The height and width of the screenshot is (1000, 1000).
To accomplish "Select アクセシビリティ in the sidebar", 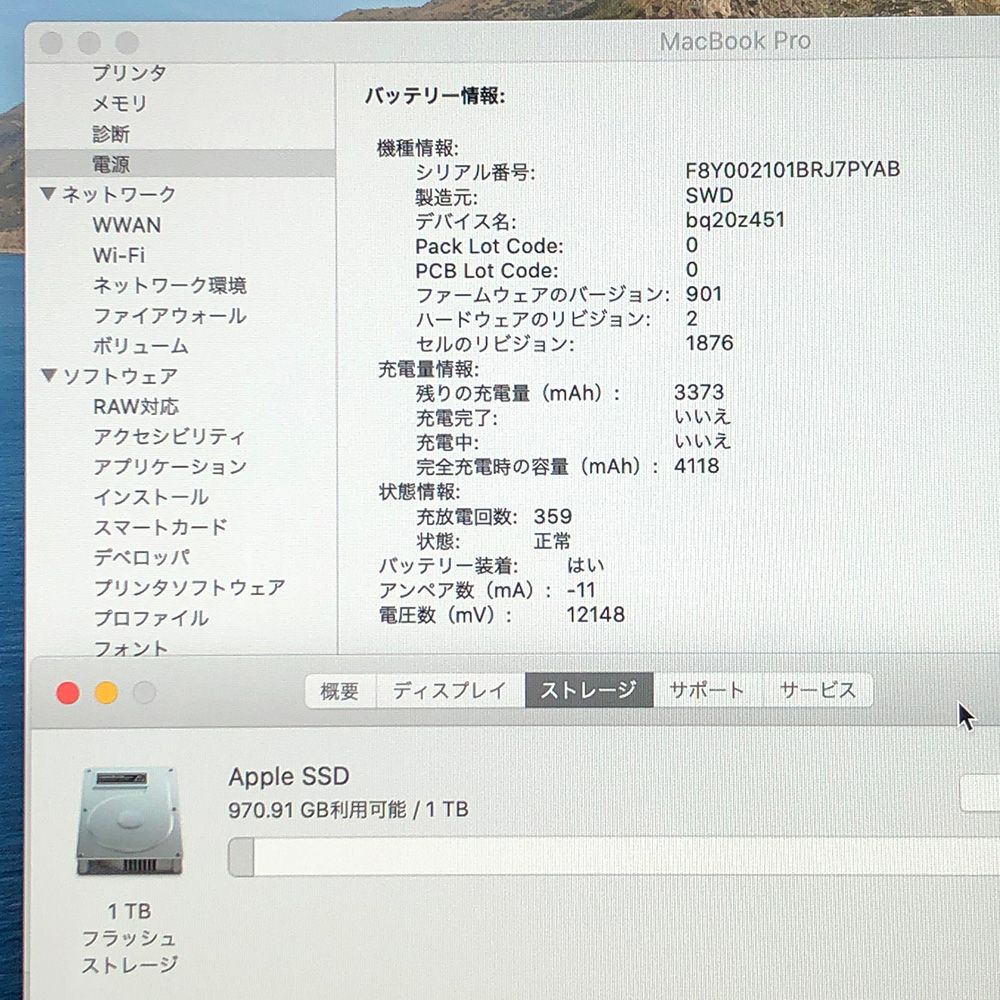I will tap(169, 436).
